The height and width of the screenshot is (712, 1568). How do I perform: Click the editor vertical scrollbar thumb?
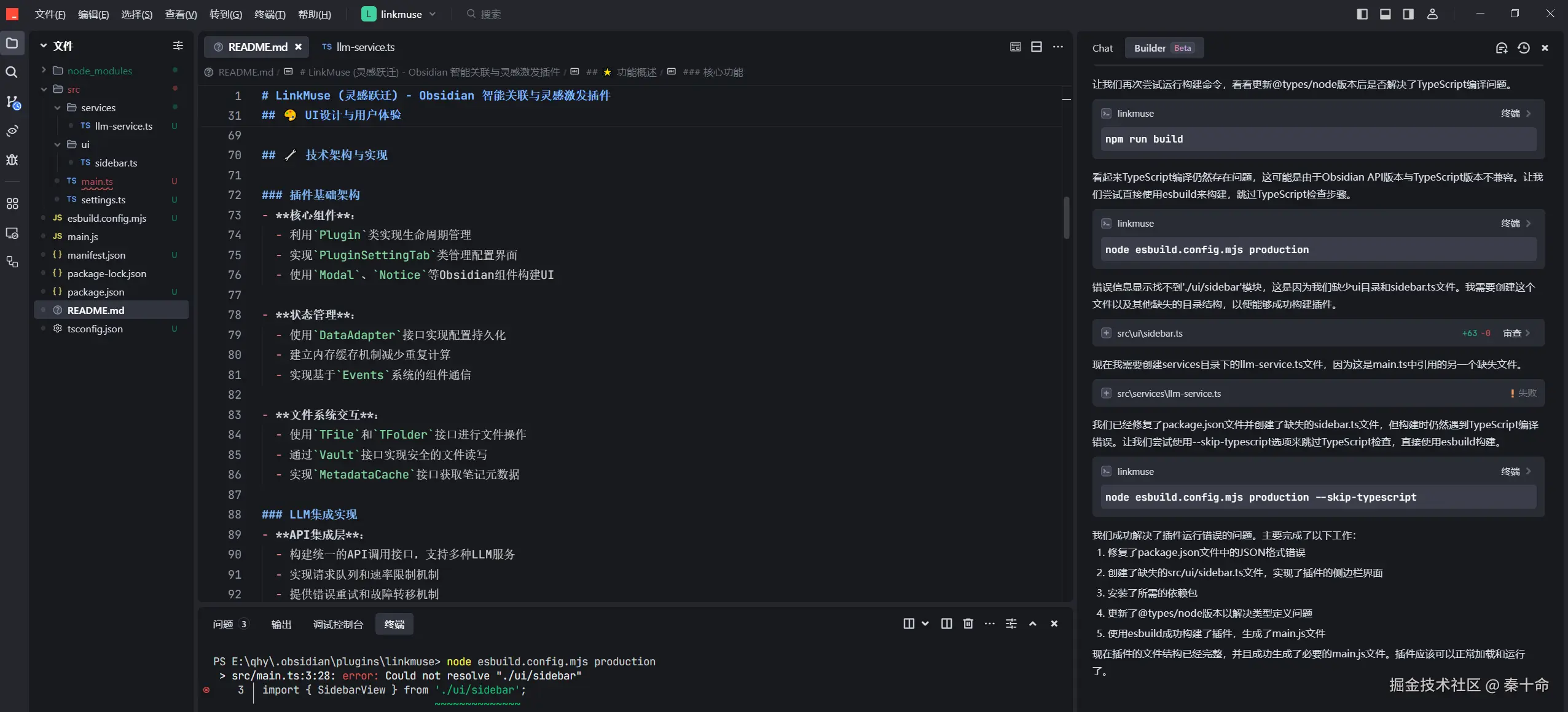(1066, 218)
